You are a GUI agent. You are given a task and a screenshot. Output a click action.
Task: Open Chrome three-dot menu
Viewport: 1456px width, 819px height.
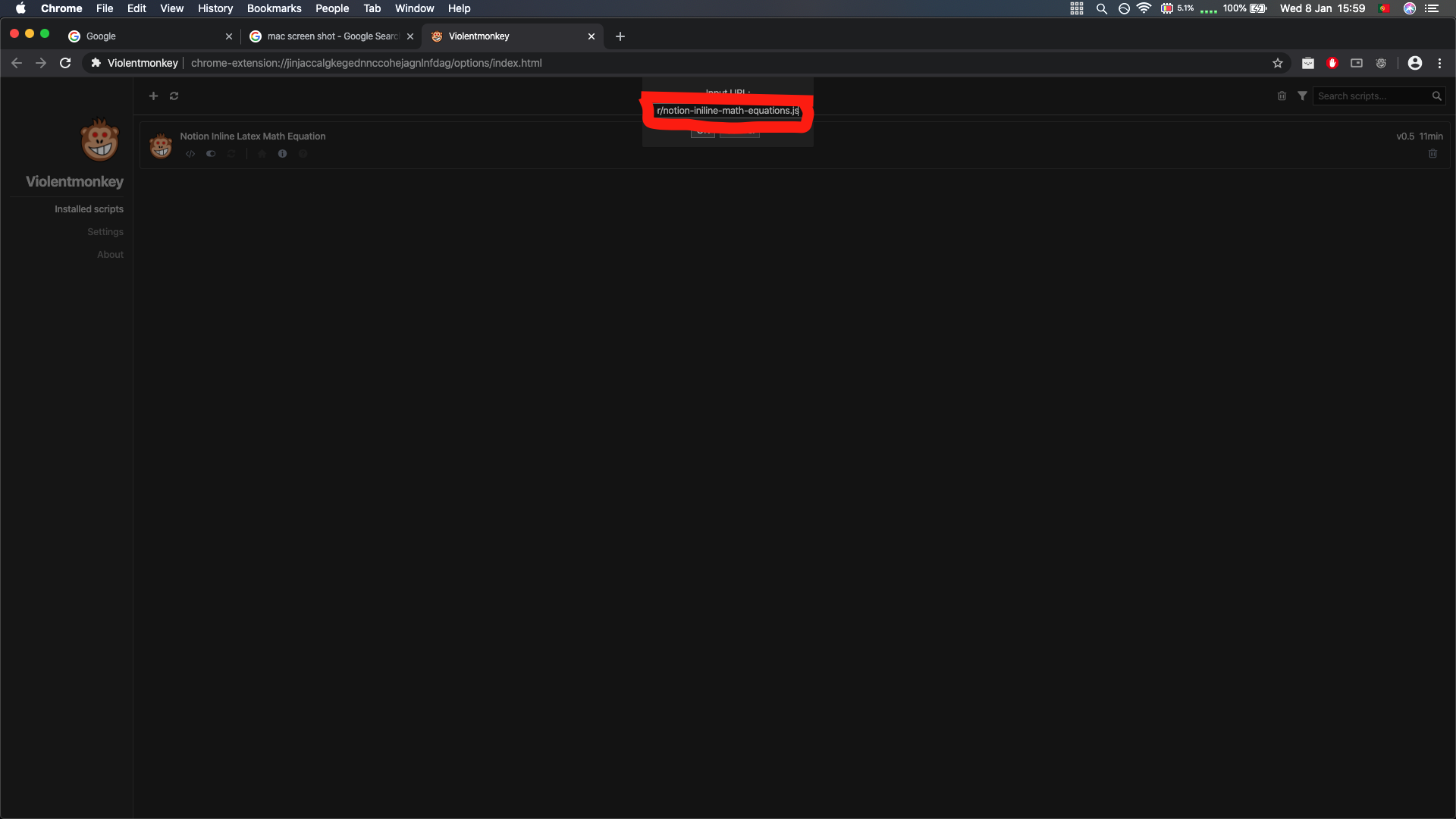pyautogui.click(x=1439, y=63)
